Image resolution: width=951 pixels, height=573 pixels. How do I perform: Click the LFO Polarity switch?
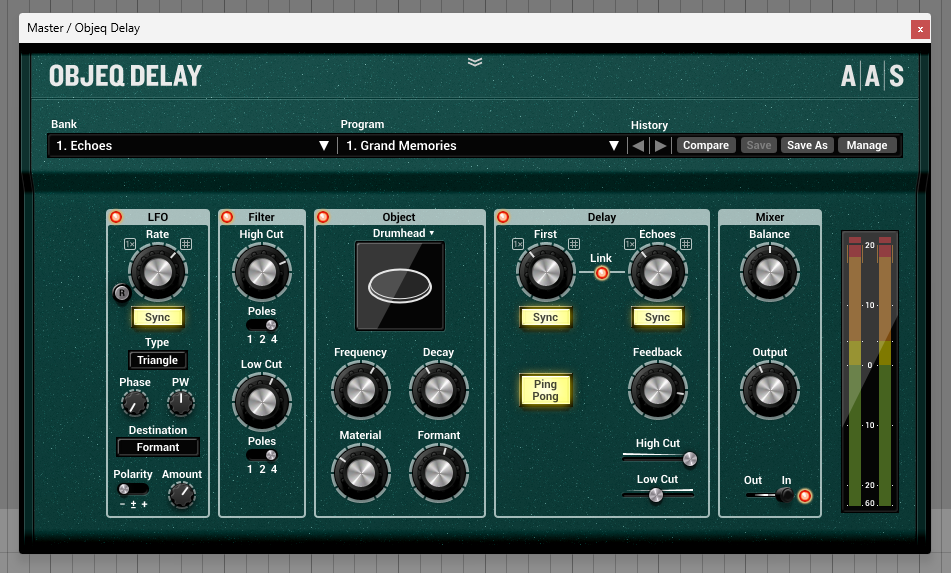click(133, 489)
